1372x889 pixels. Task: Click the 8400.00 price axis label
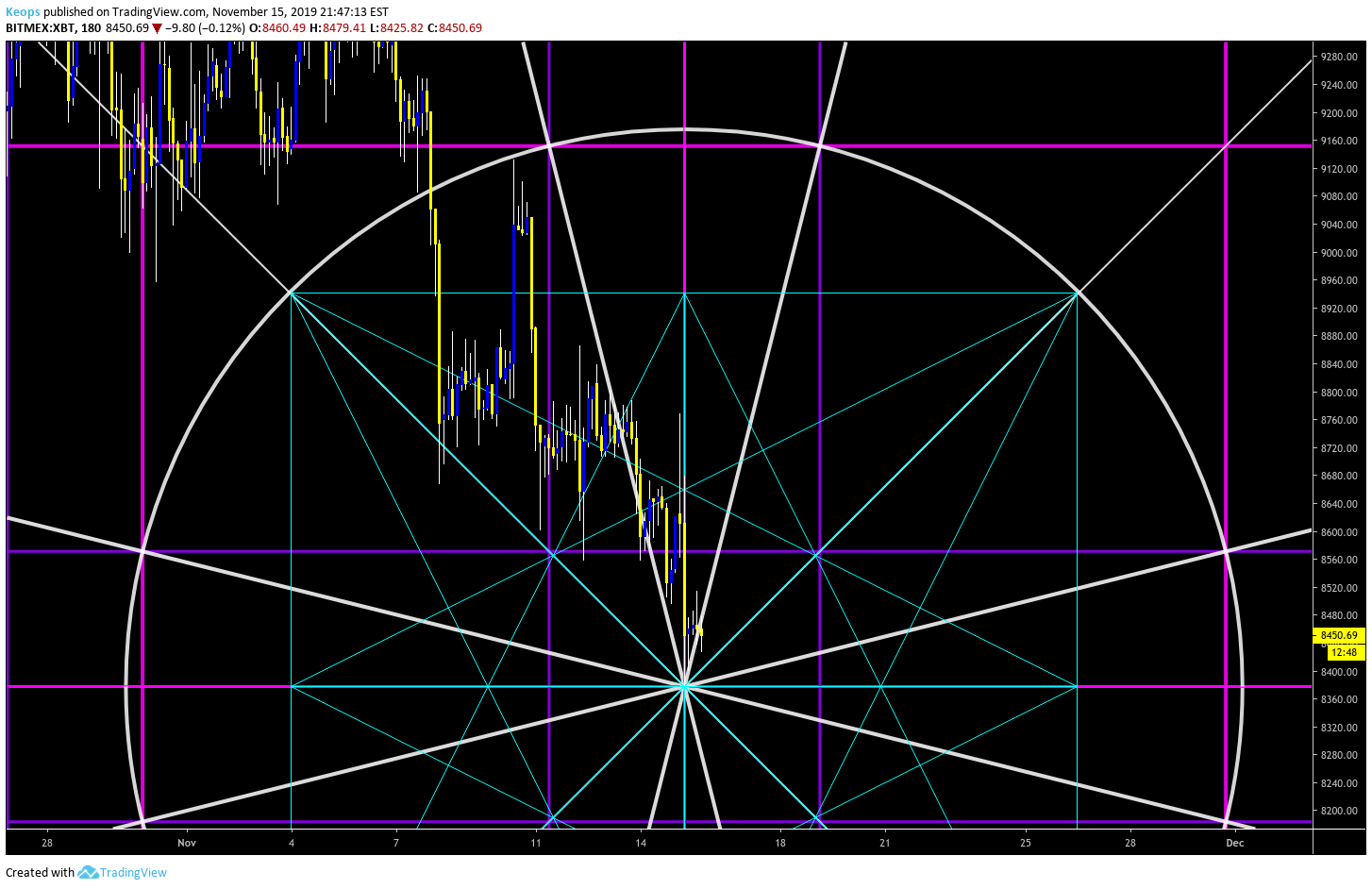(x=1339, y=672)
